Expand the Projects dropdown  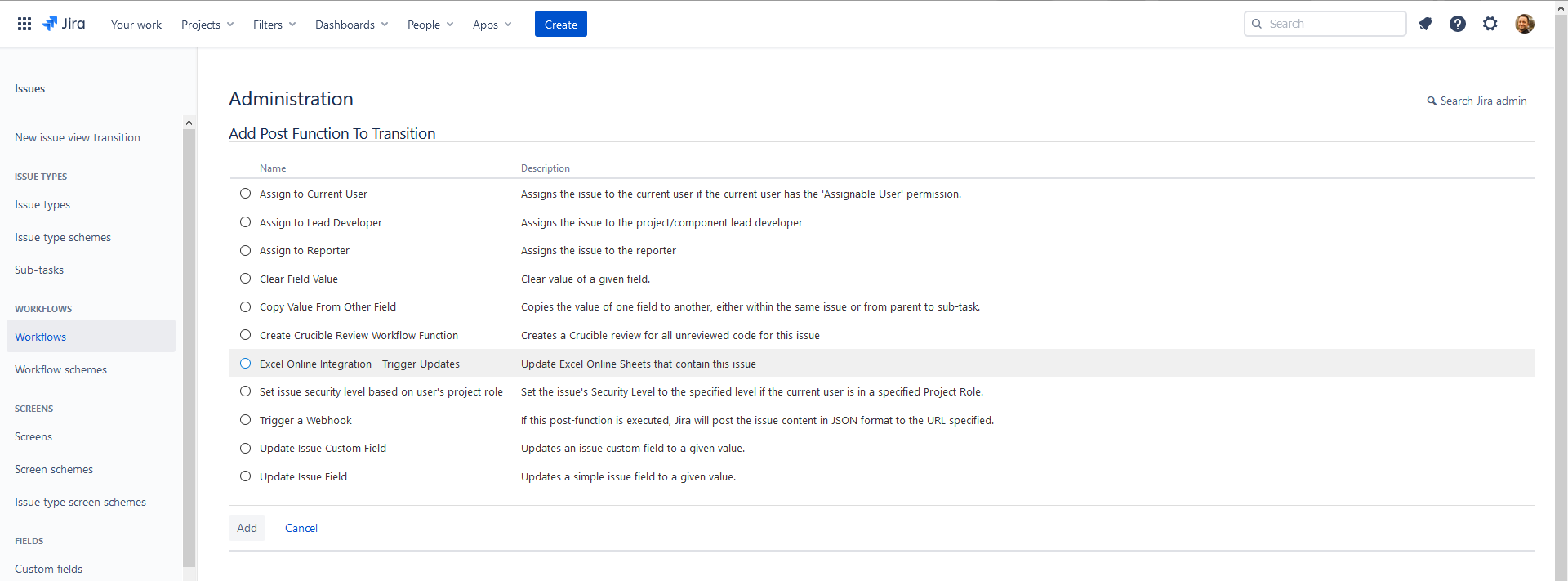(x=207, y=25)
